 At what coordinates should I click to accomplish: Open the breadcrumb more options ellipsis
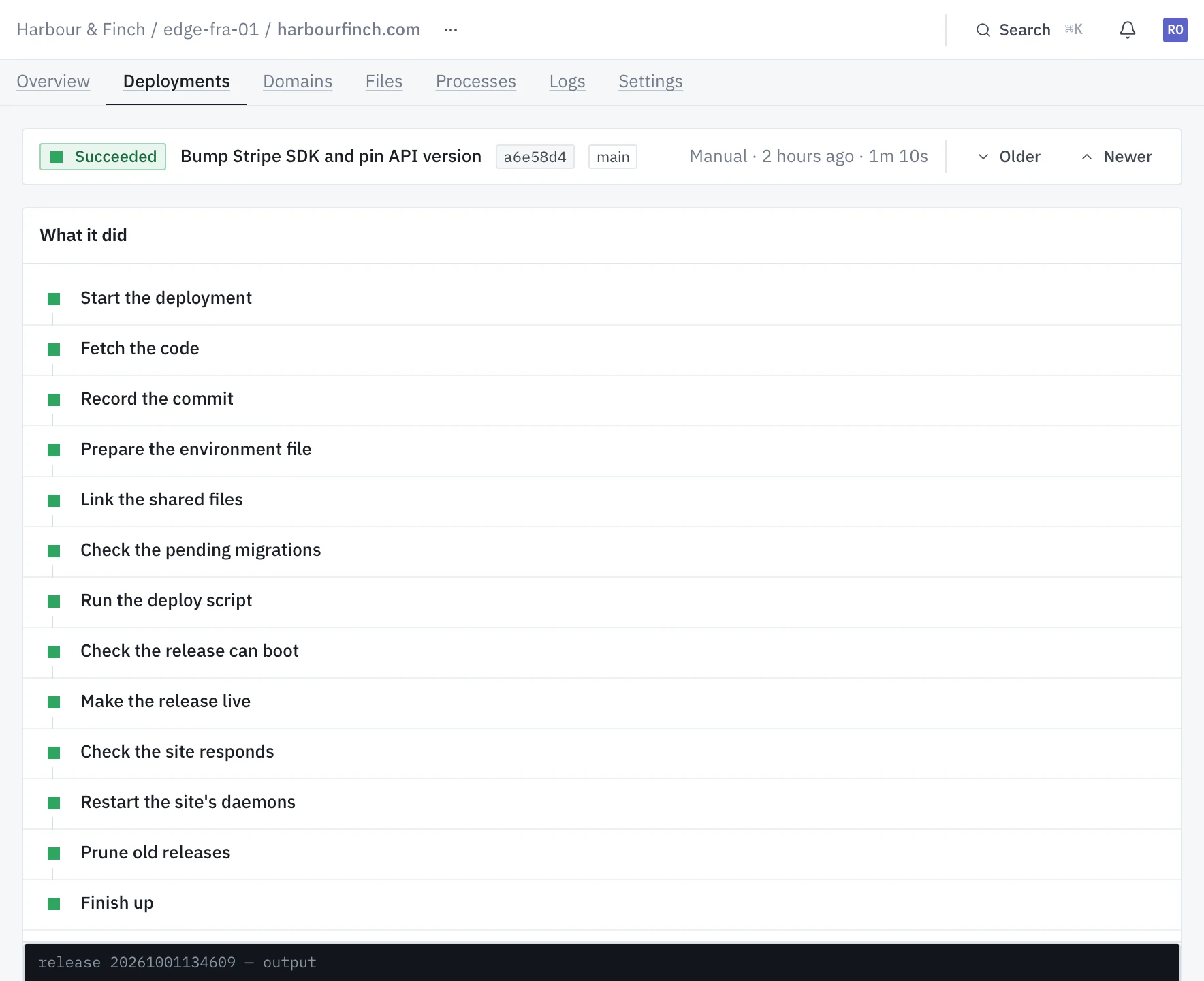click(x=451, y=30)
